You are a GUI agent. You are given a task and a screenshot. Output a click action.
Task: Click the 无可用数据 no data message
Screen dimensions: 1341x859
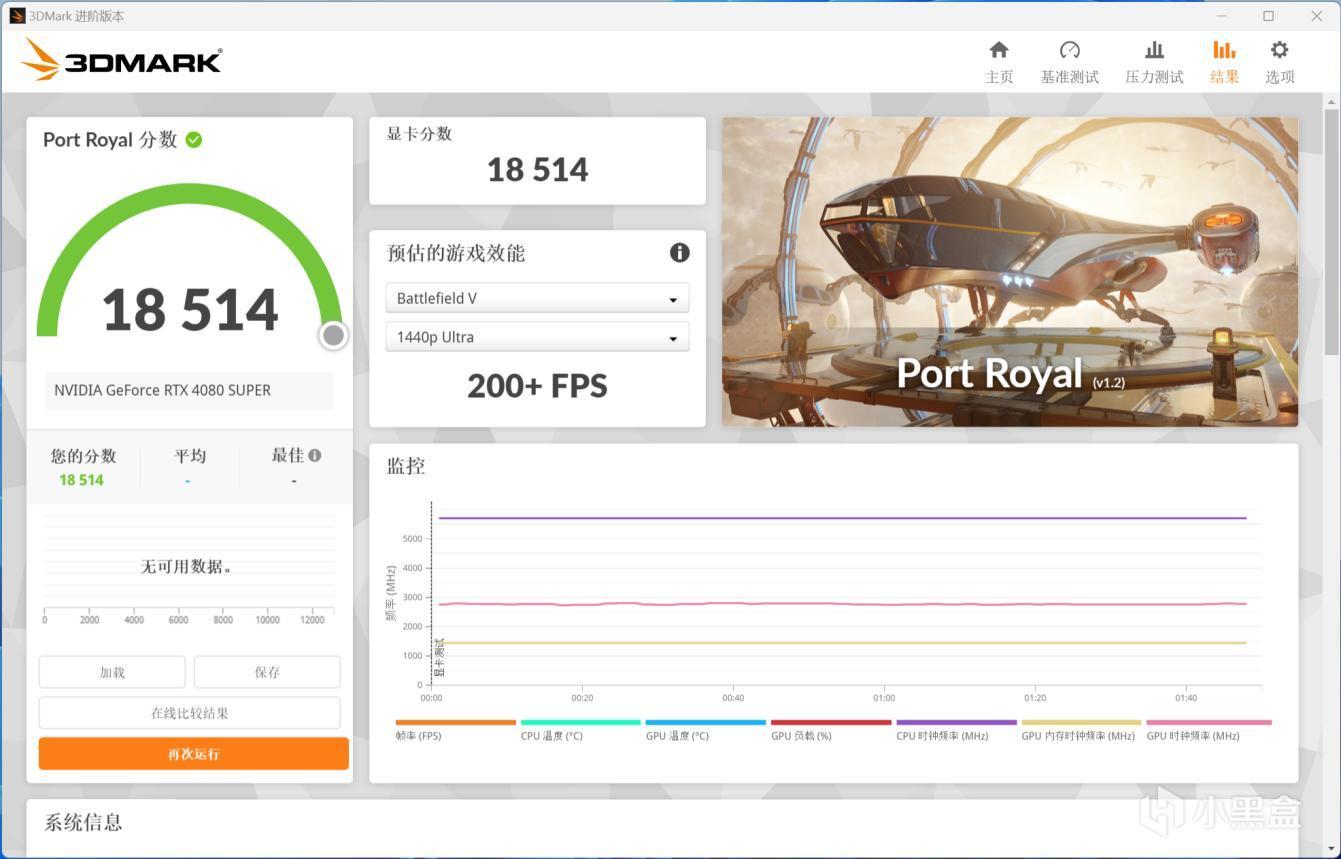pyautogui.click(x=189, y=566)
